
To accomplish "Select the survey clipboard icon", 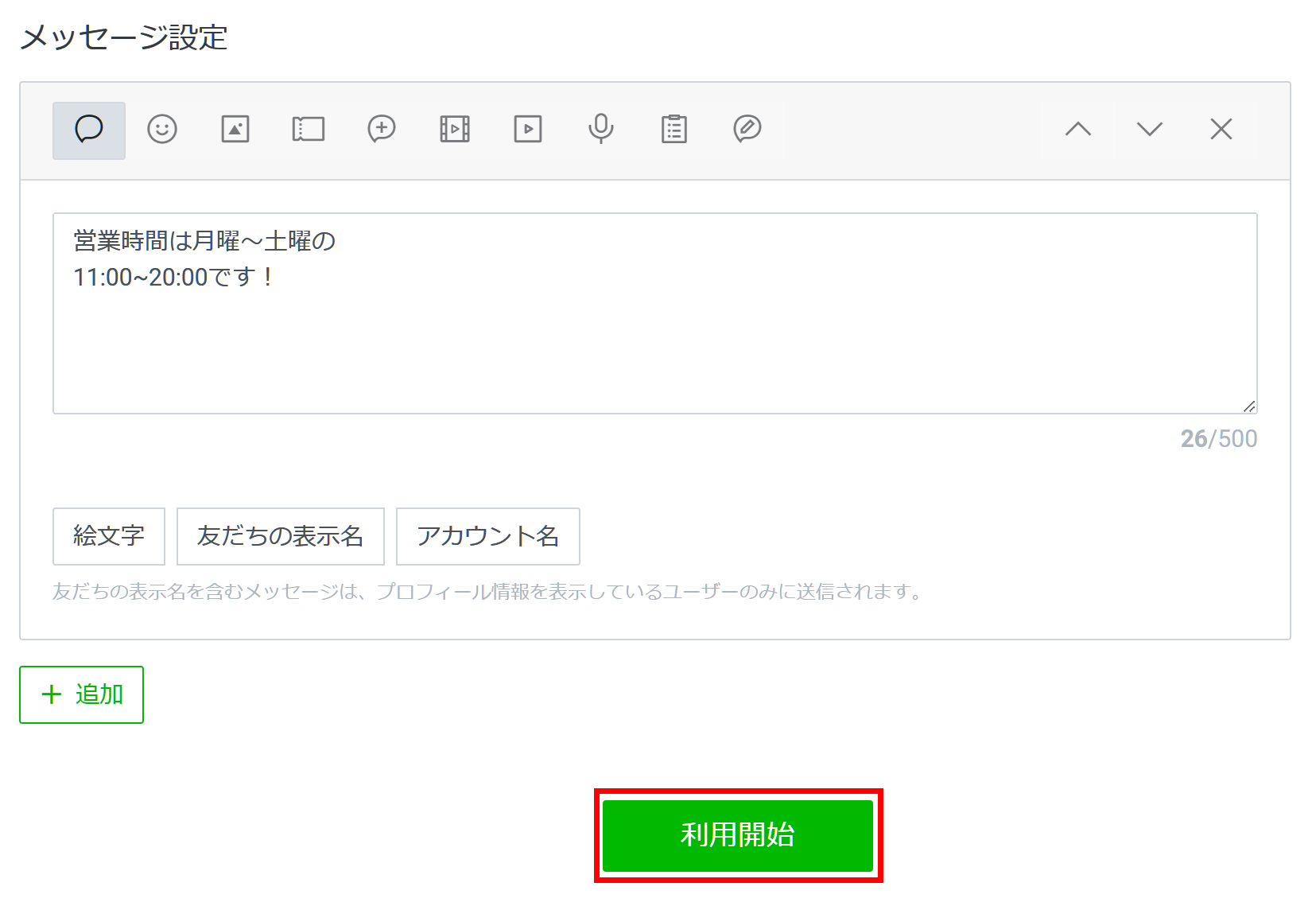I will [x=674, y=129].
